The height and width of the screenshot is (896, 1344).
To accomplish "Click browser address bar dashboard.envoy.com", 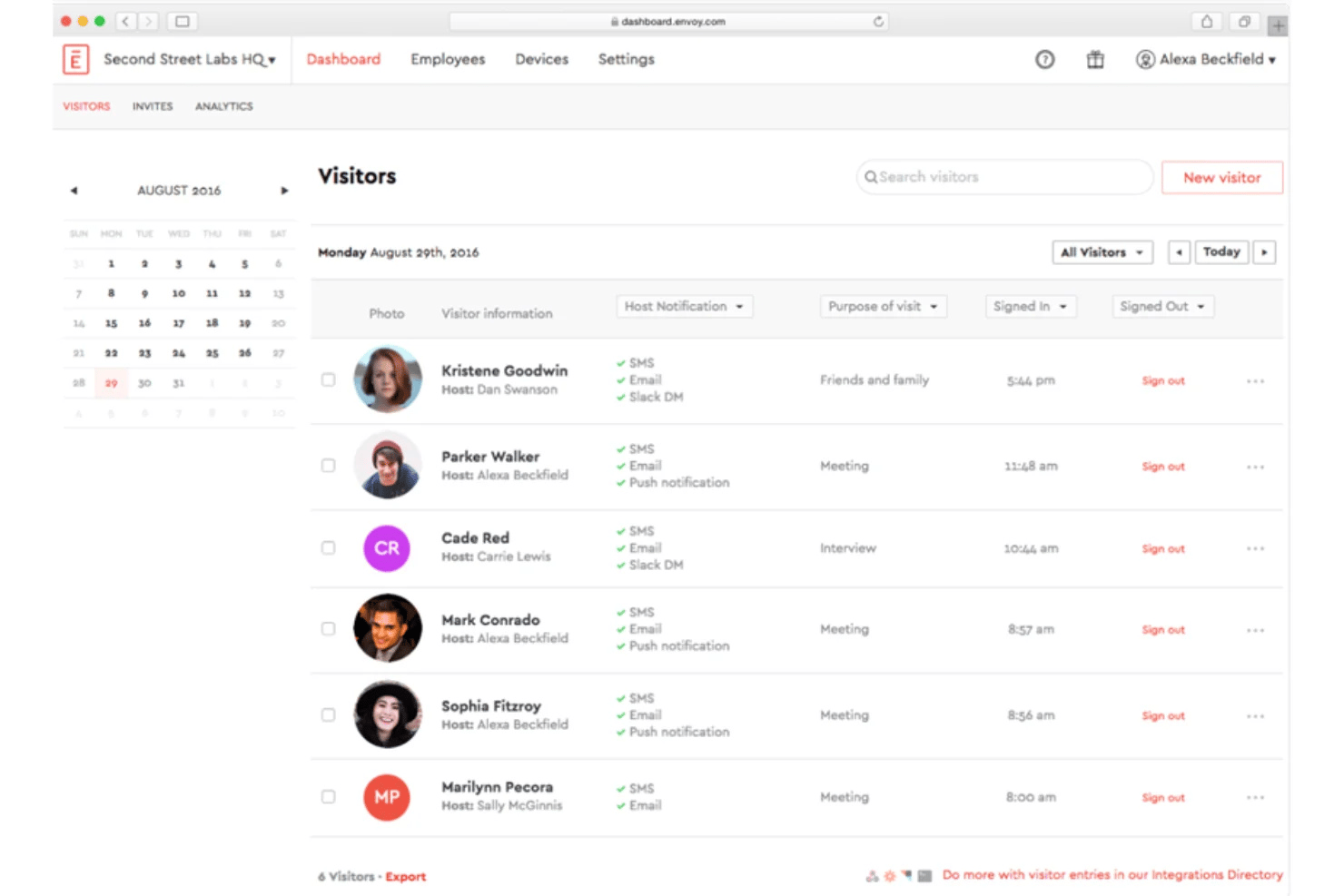I will [x=670, y=21].
